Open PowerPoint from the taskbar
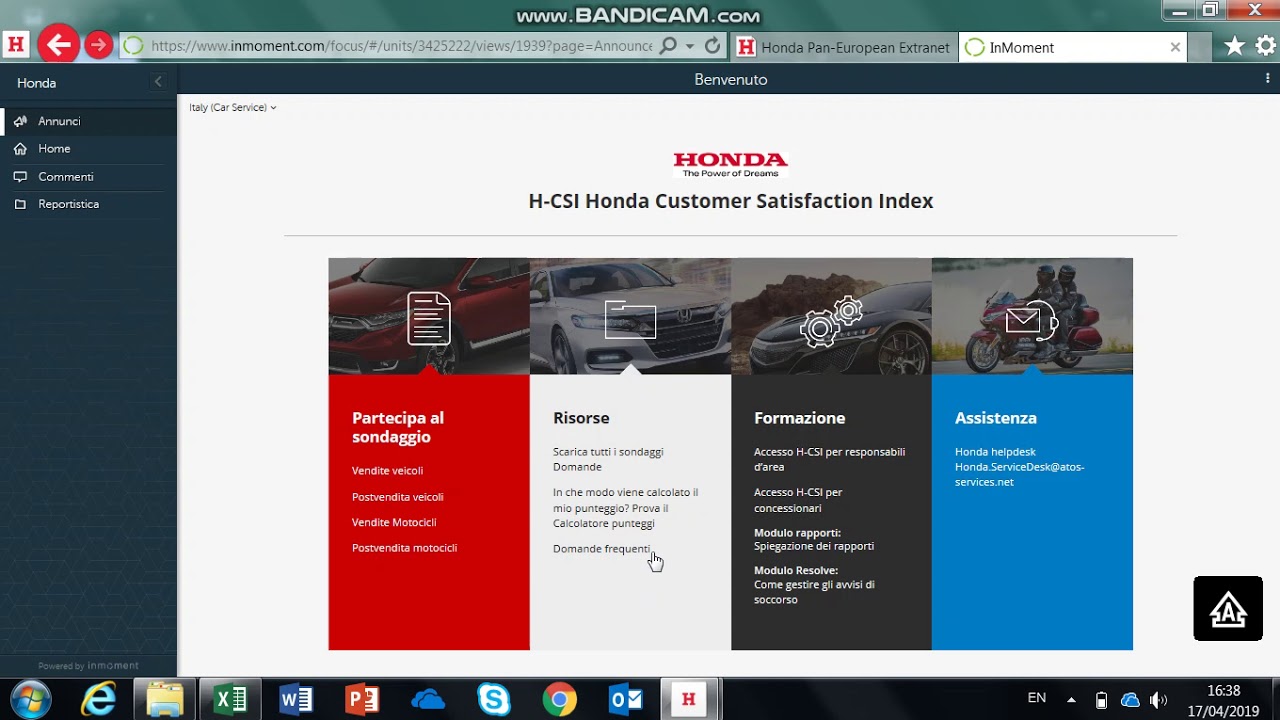The height and width of the screenshot is (720, 1280). 362,699
